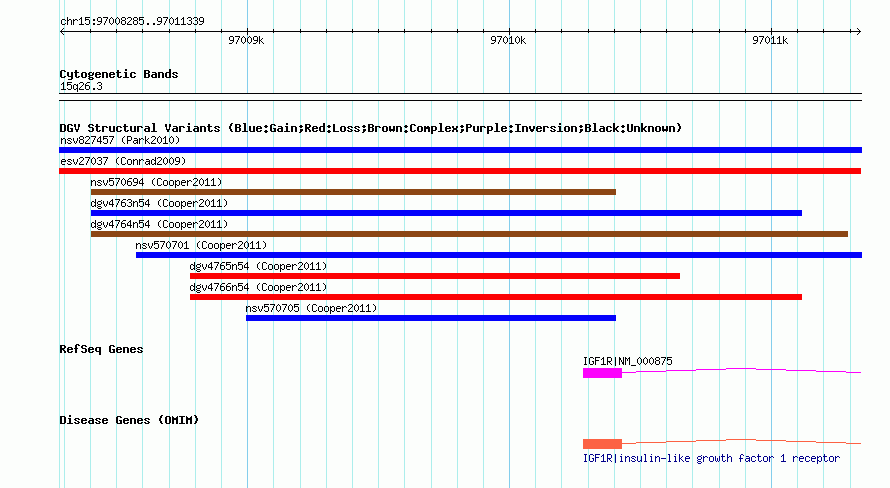Click the blue dgv4763n54 gain bar
Viewport: 890px width, 488px height.
[446, 213]
